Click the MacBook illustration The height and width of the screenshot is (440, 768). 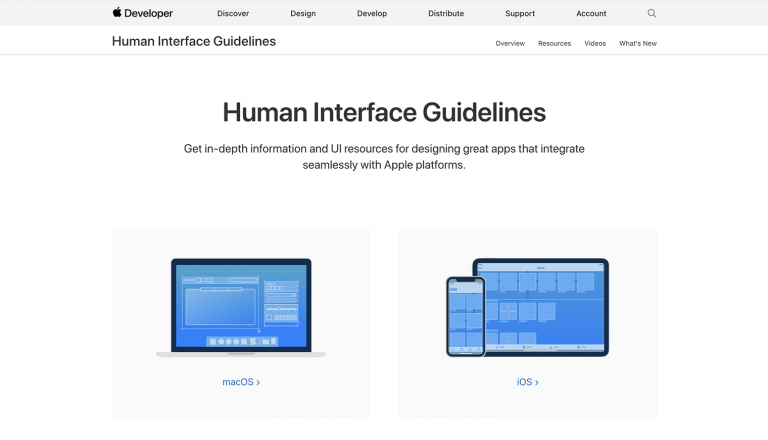(241, 307)
